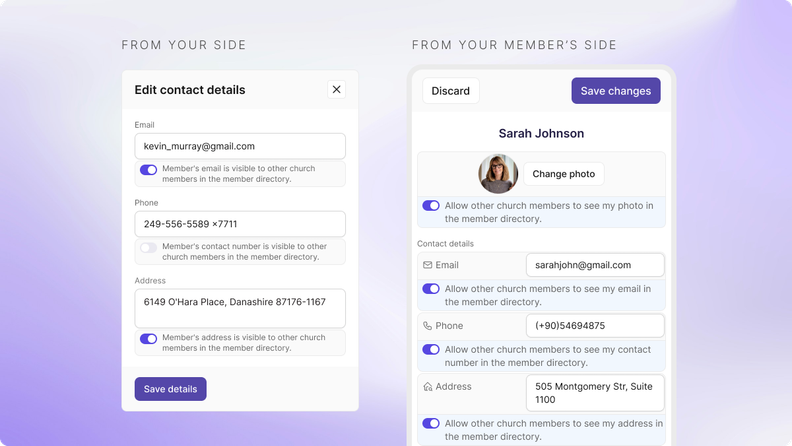Click the envelope icon beside Email

tap(427, 265)
